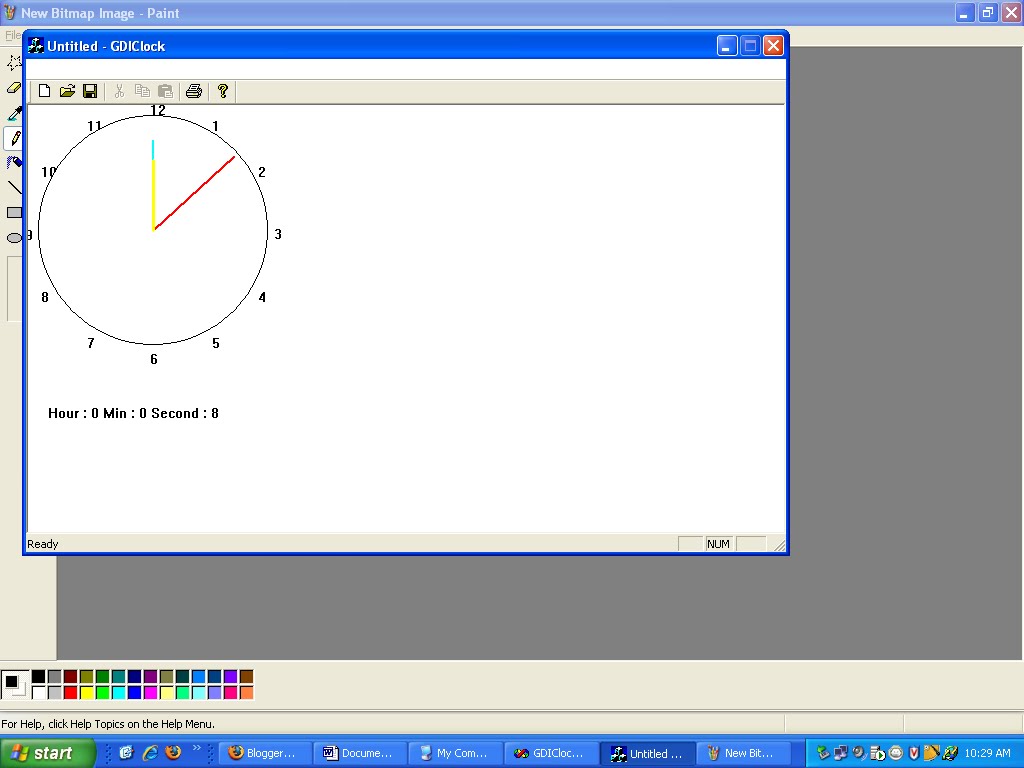Pick the Eyedropper color picker tool
1024x768 pixels.
click(13, 113)
